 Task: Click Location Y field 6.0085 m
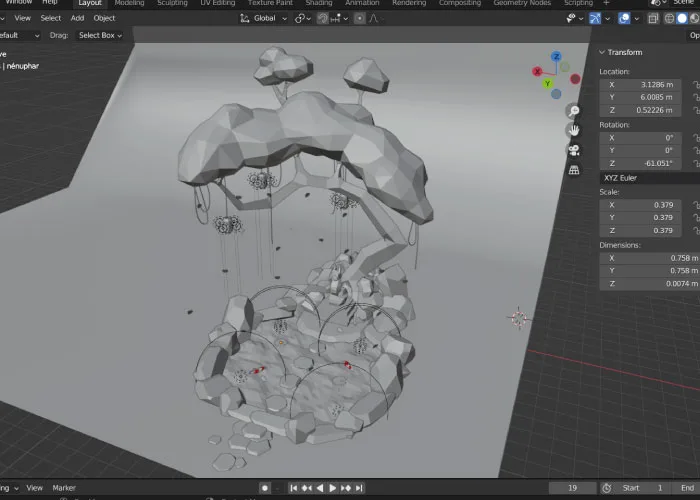[x=640, y=97]
